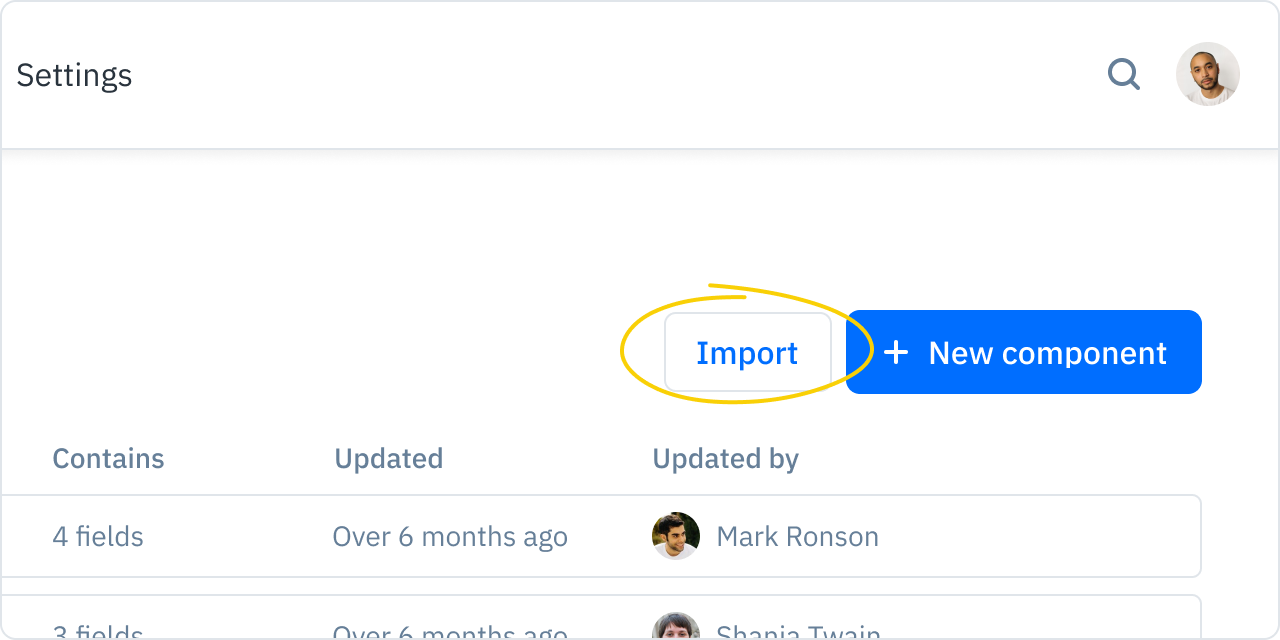This screenshot has height=640, width=1280.
Task: Sort by the Updated by column header
Action: tap(725, 458)
